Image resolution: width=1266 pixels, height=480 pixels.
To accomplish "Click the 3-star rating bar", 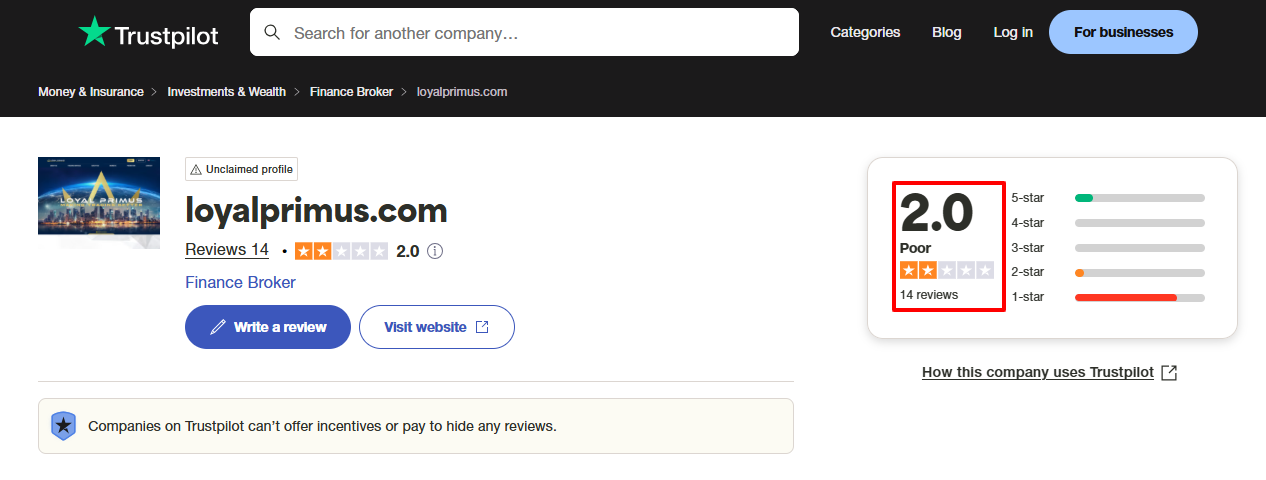I will (x=1139, y=248).
